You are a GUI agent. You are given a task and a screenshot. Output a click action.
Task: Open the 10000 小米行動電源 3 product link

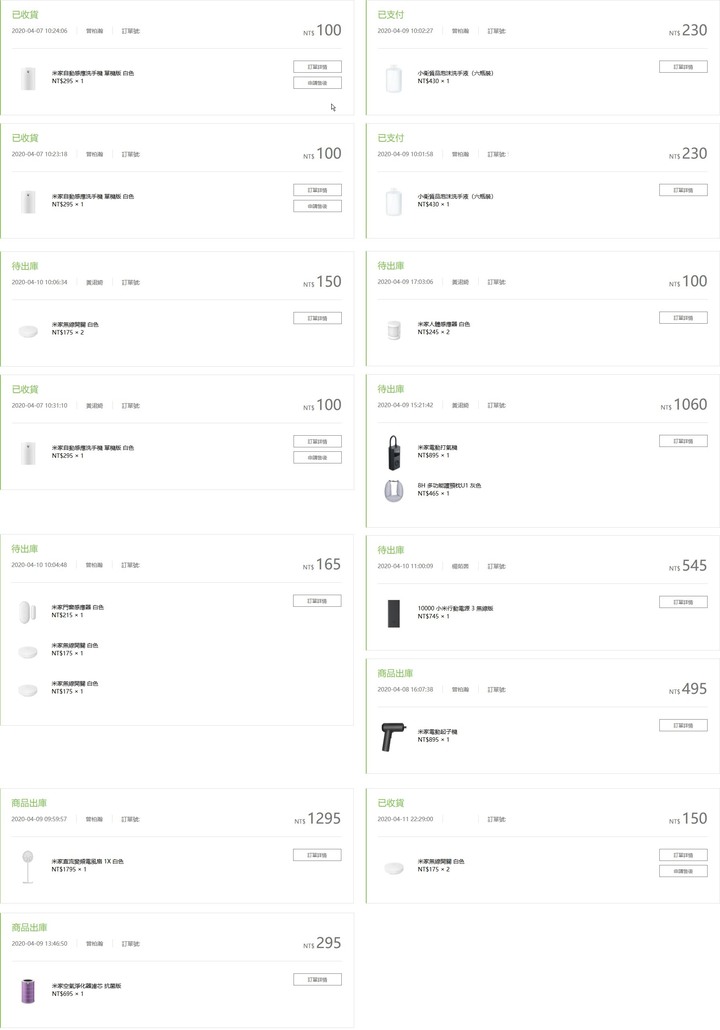[455, 608]
